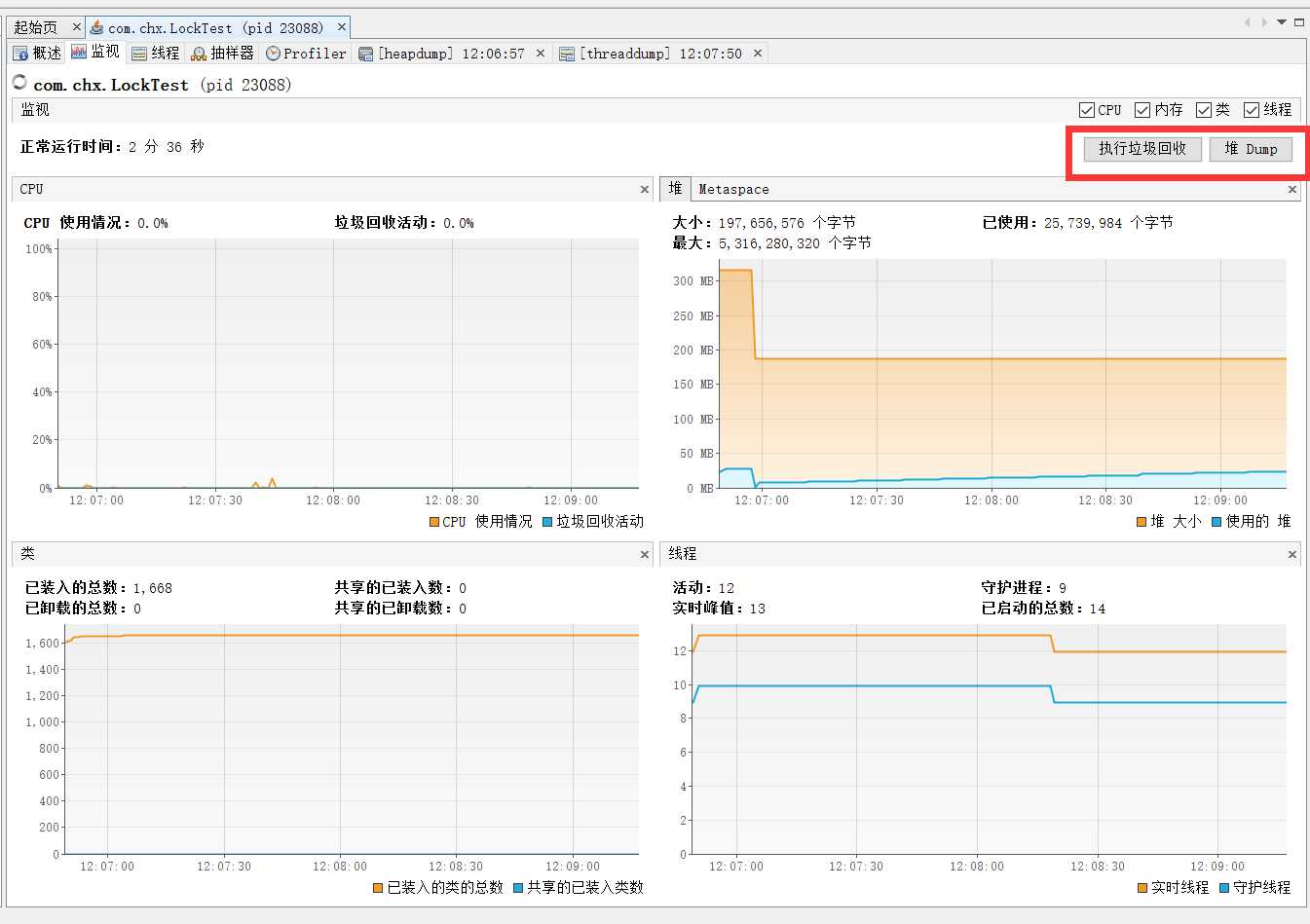Close the 类 chart panel

click(645, 555)
